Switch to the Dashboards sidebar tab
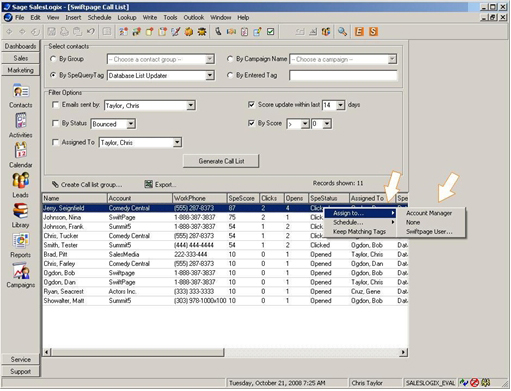 point(20,46)
